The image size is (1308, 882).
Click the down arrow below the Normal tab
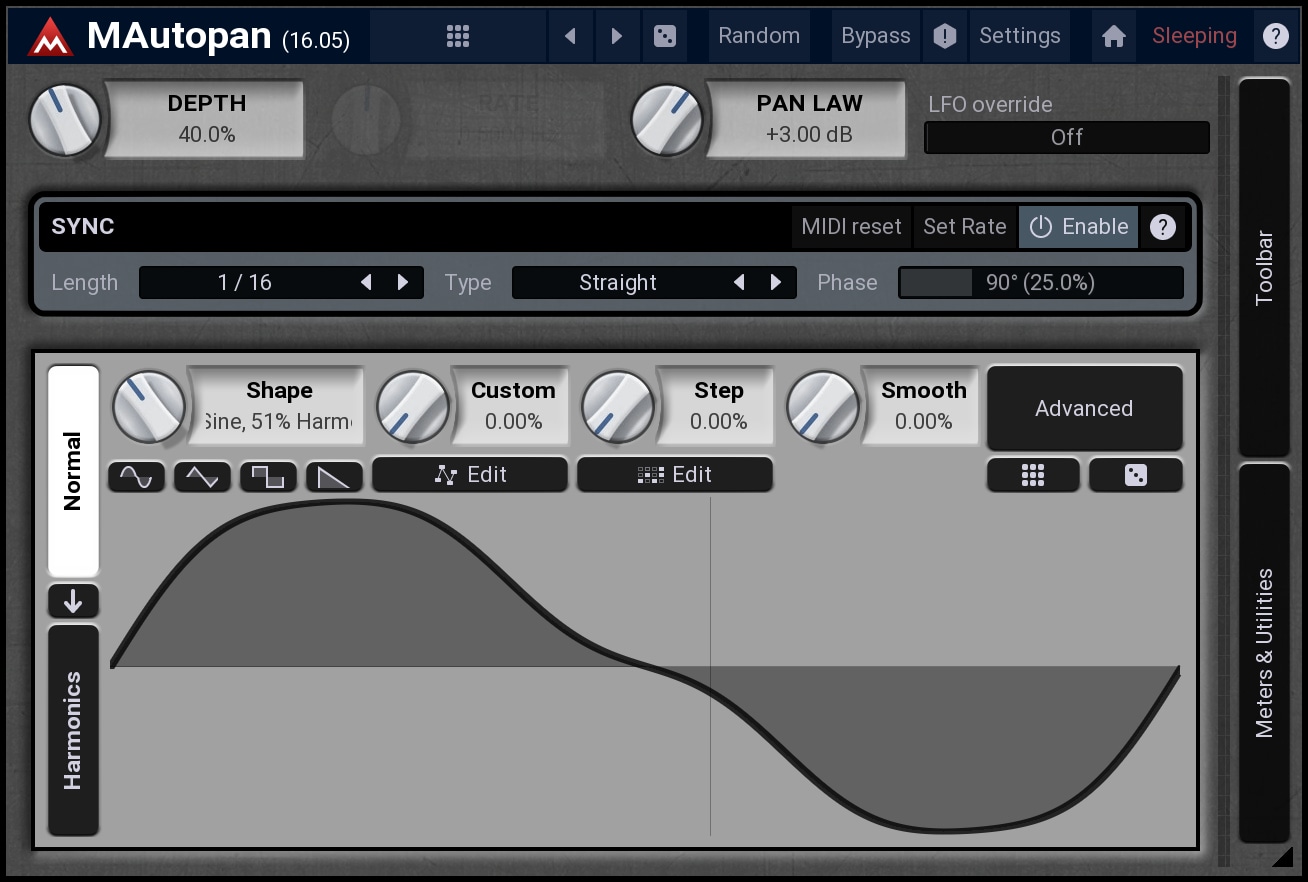coord(73,601)
